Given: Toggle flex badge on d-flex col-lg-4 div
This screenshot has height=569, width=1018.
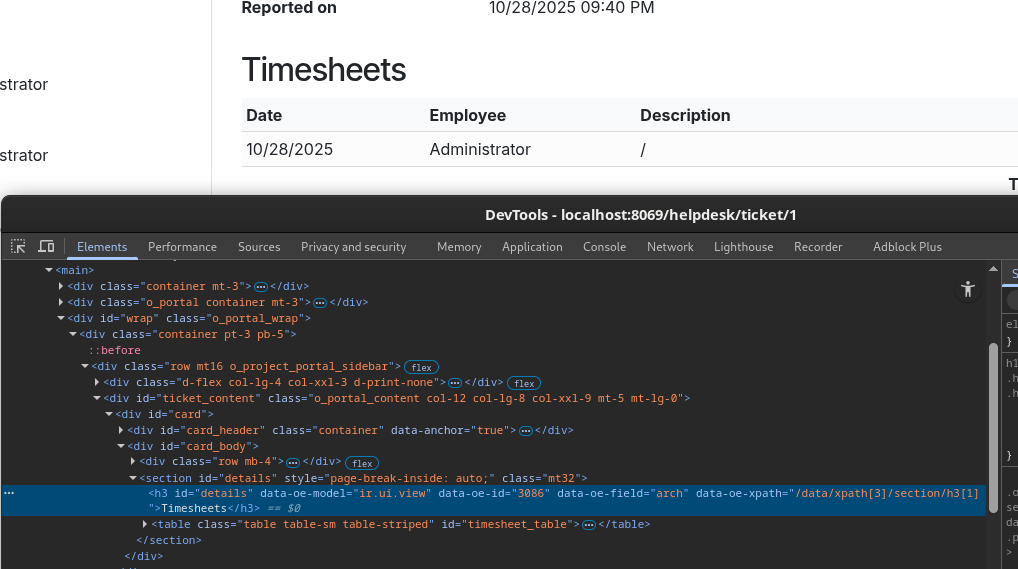Looking at the screenshot, I should tap(523, 383).
